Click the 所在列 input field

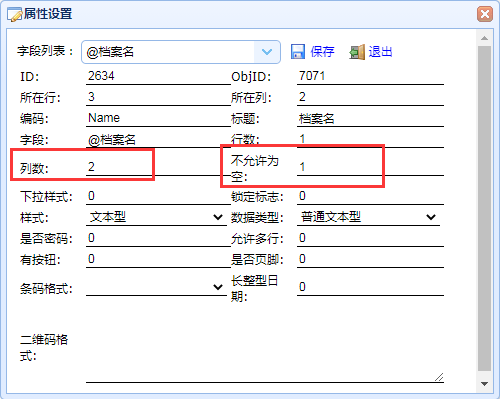(370, 97)
